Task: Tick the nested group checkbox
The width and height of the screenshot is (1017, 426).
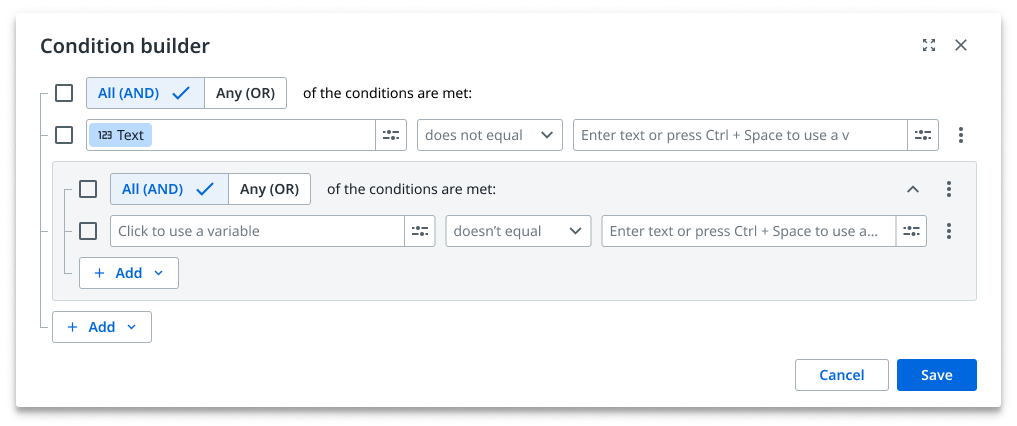Action: coord(88,189)
